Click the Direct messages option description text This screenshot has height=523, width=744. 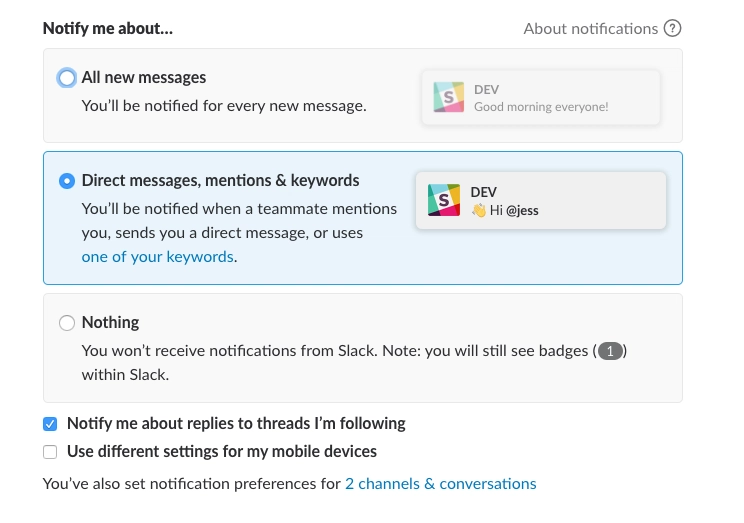pos(239,233)
